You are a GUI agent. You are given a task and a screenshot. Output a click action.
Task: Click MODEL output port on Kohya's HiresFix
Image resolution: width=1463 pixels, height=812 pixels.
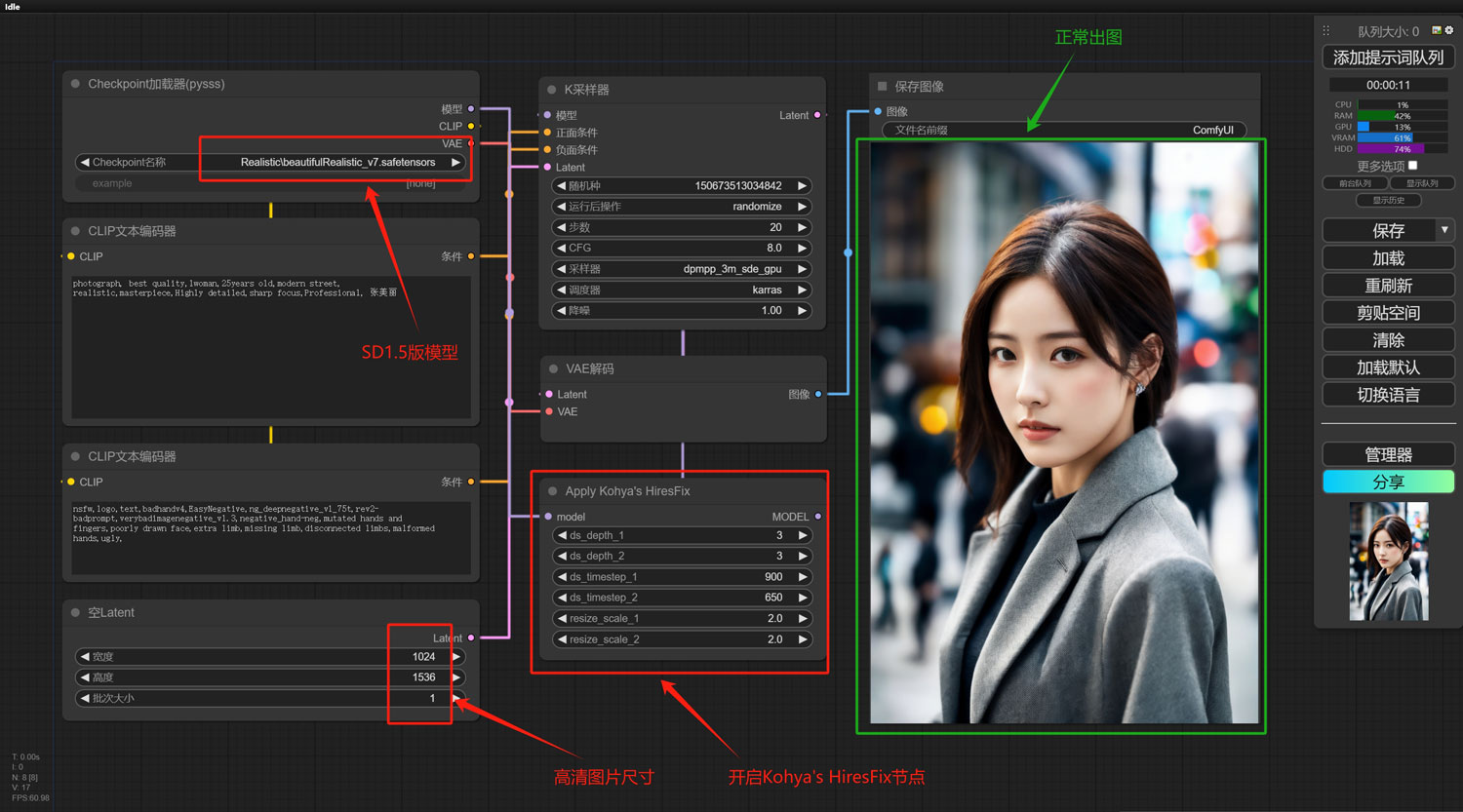pyautogui.click(x=817, y=517)
